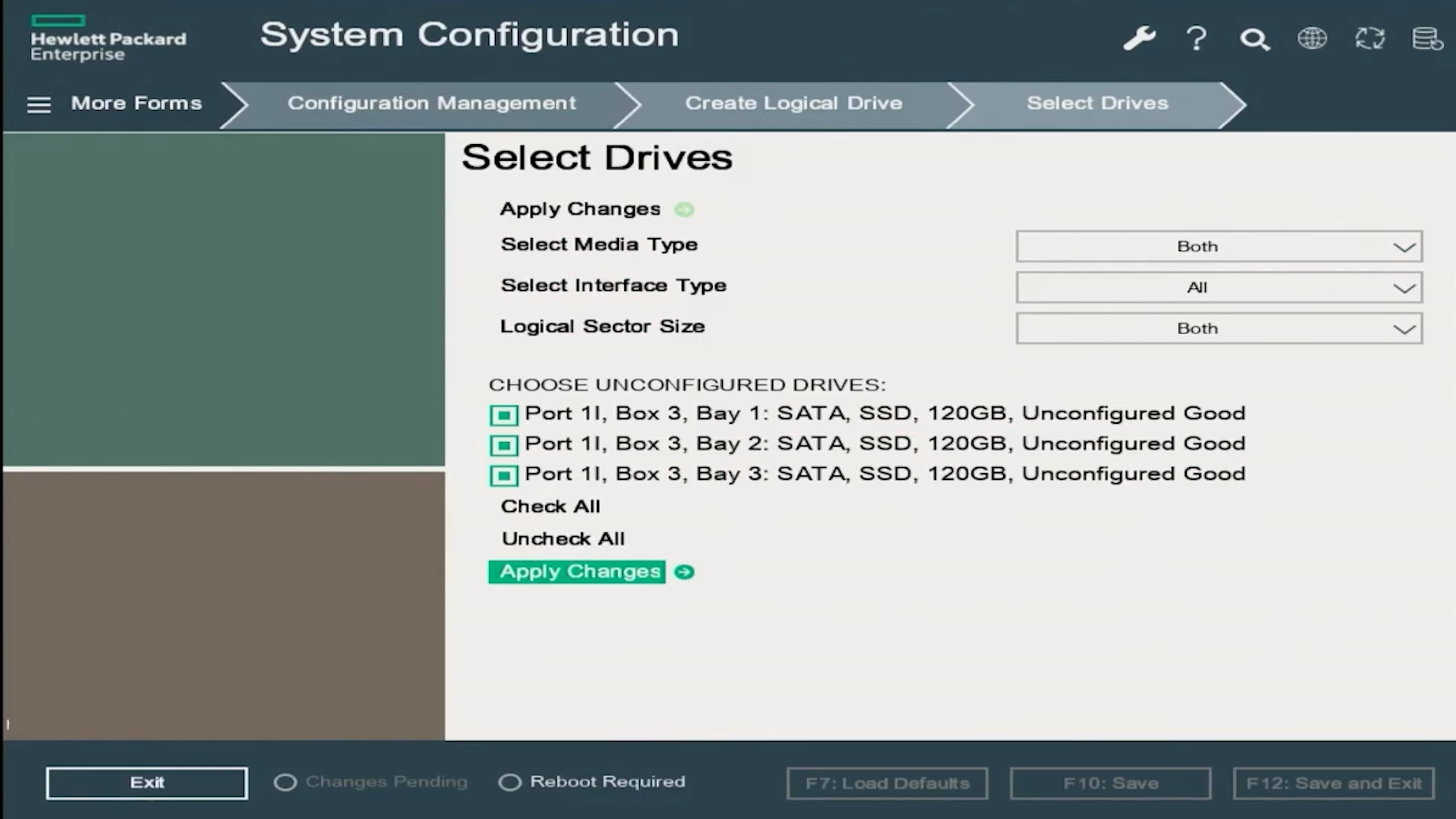Open the Select Interface Type dropdown

[1219, 287]
